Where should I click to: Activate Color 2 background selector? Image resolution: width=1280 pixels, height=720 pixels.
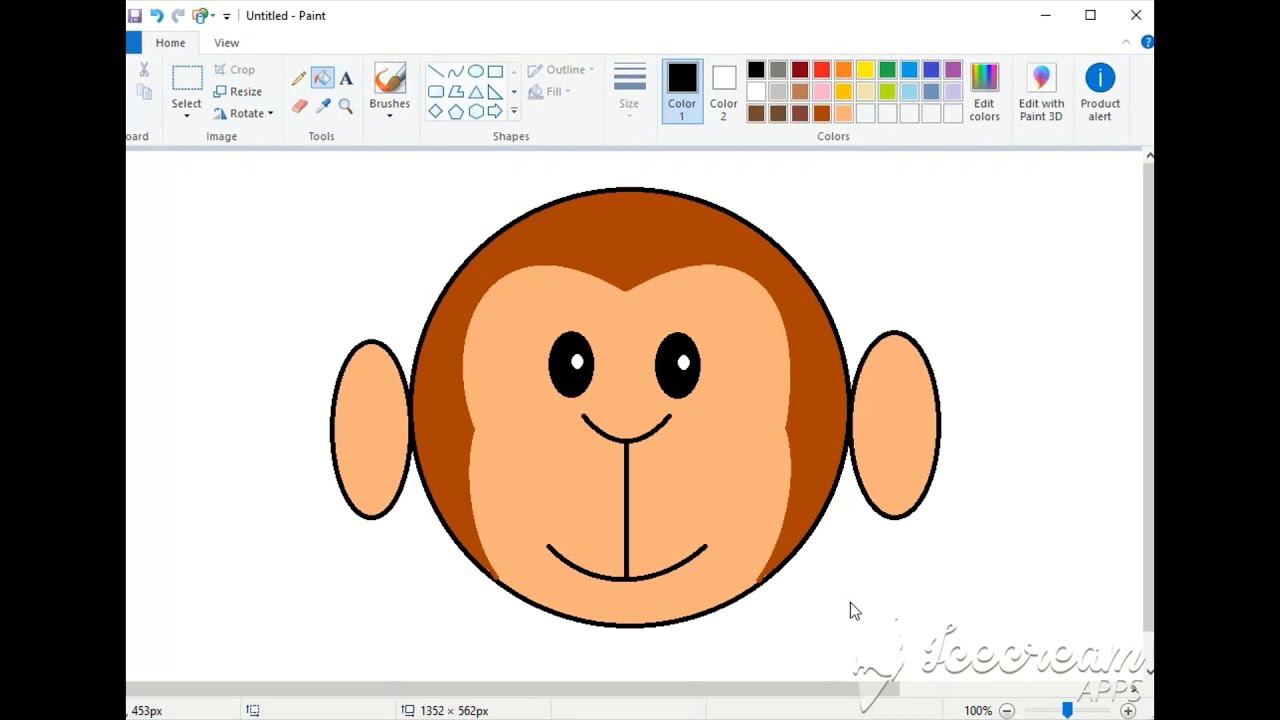click(724, 91)
